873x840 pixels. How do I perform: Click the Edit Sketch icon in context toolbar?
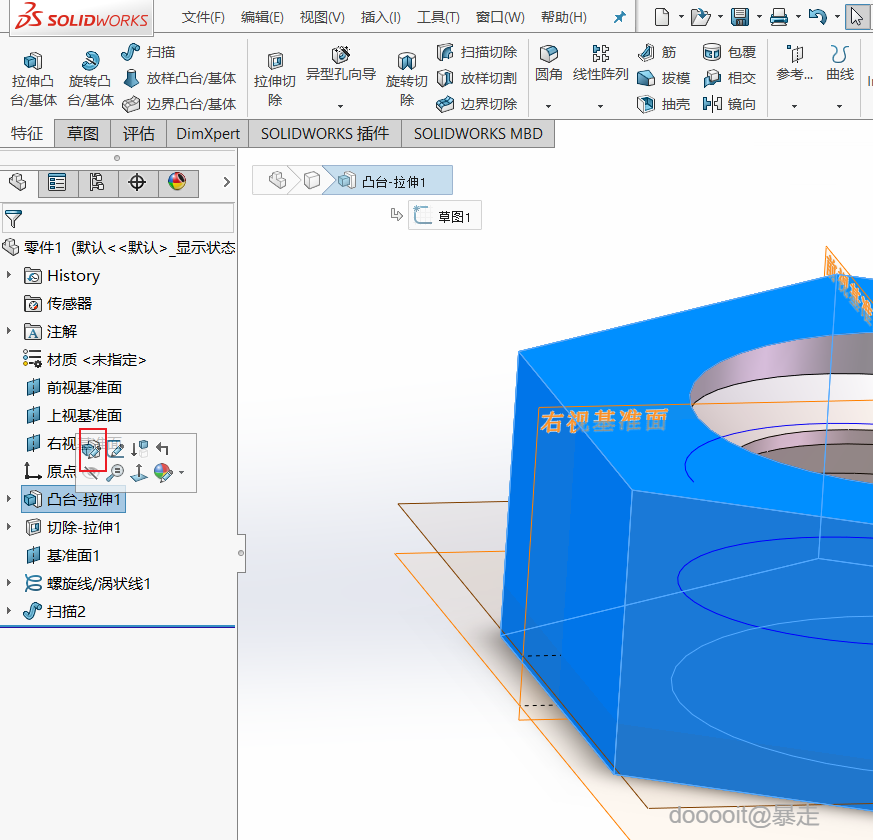(x=117, y=450)
